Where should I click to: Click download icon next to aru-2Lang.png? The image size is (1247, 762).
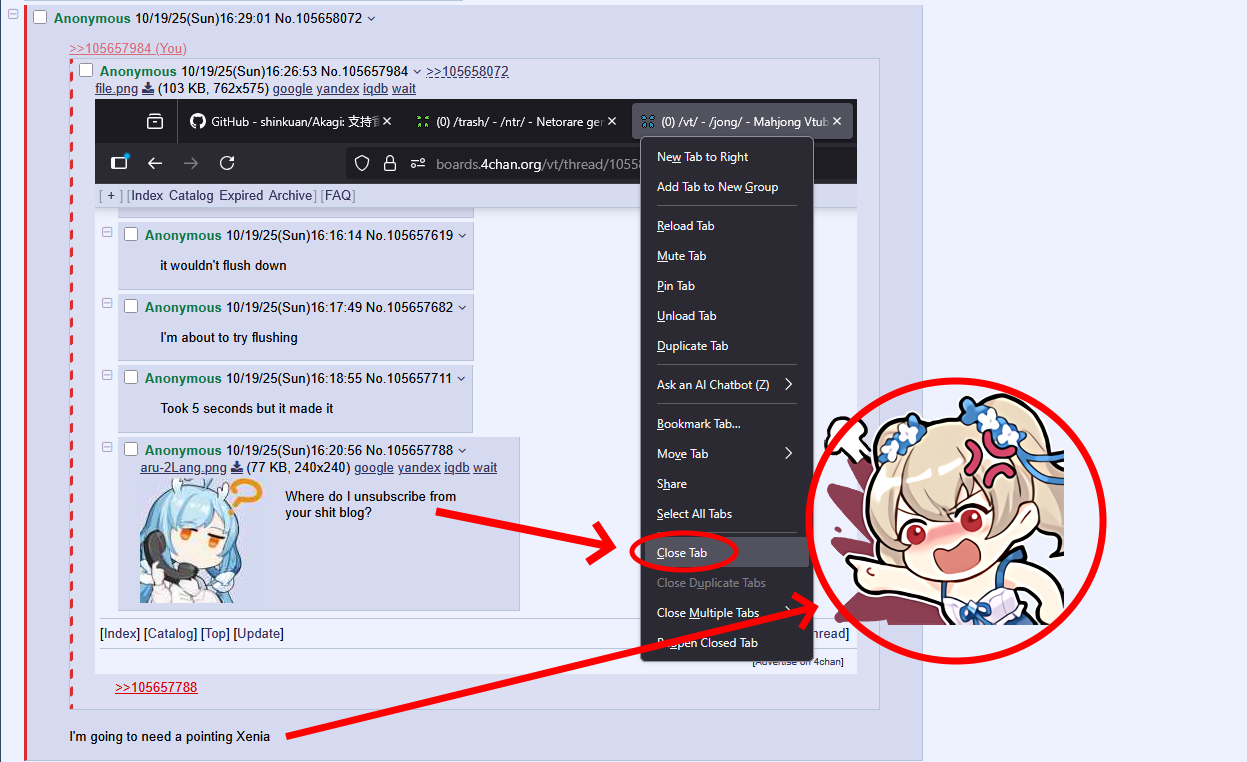click(237, 467)
